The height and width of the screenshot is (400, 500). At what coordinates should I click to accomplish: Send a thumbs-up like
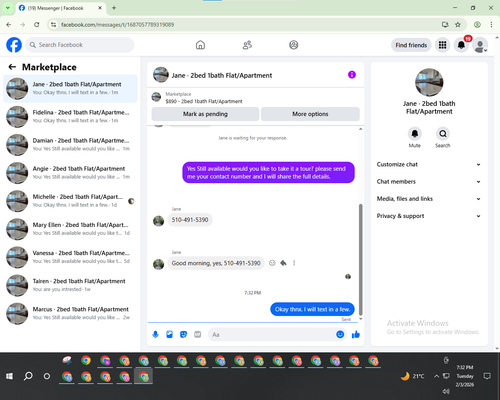pos(356,334)
